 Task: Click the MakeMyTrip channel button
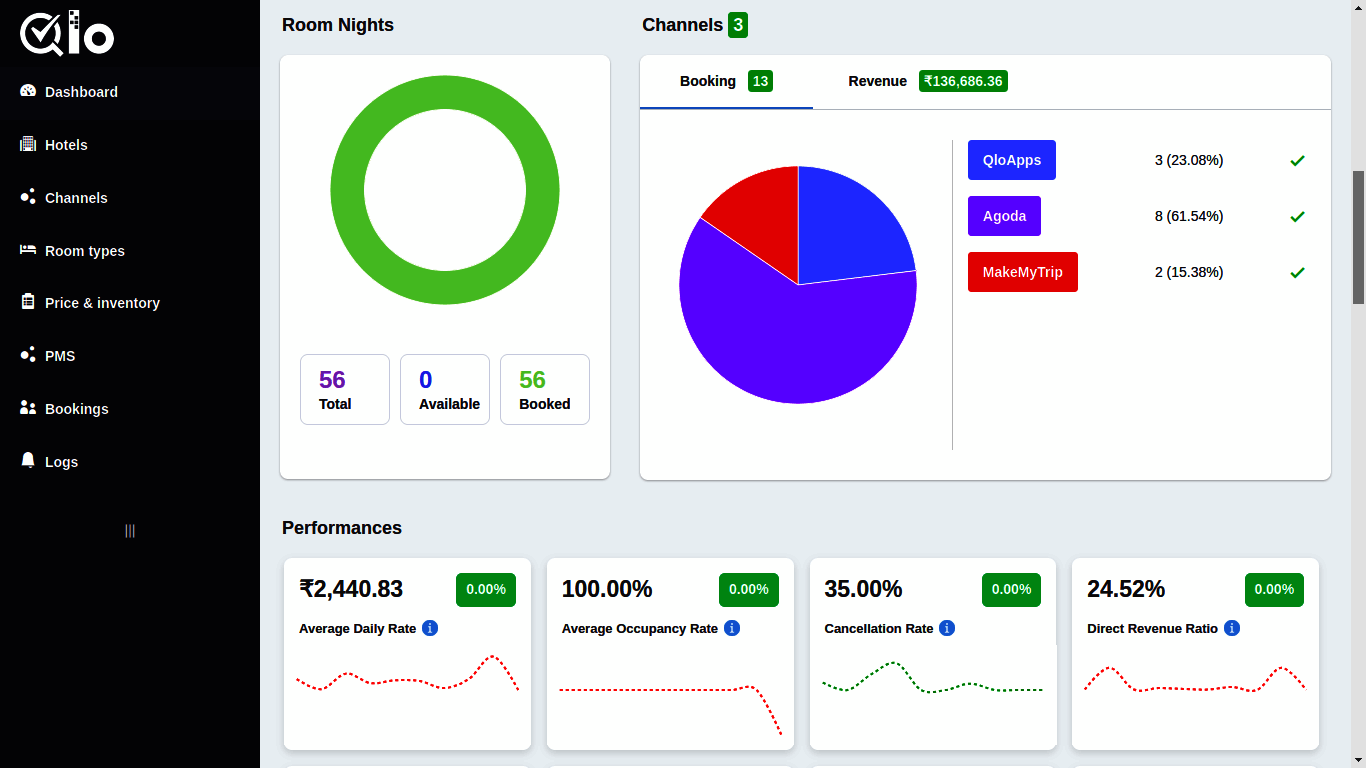(1022, 271)
